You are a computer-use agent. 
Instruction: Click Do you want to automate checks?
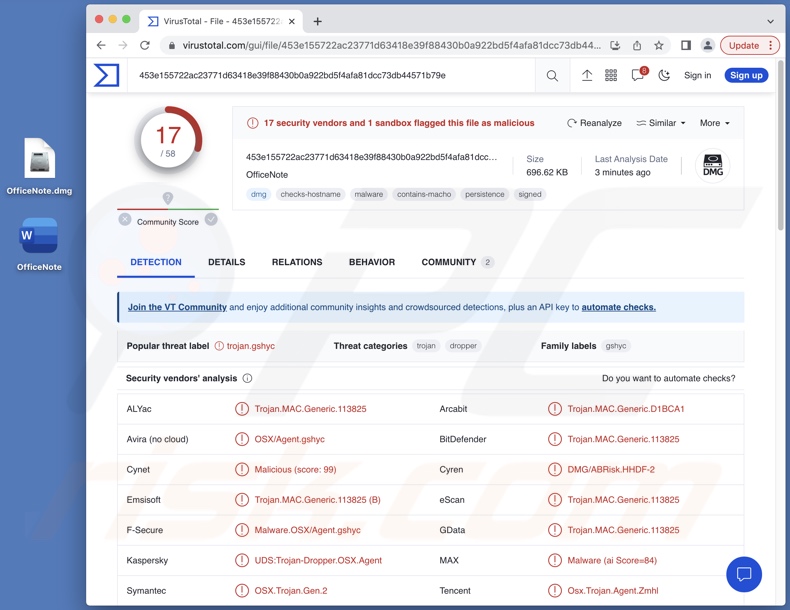tap(669, 378)
